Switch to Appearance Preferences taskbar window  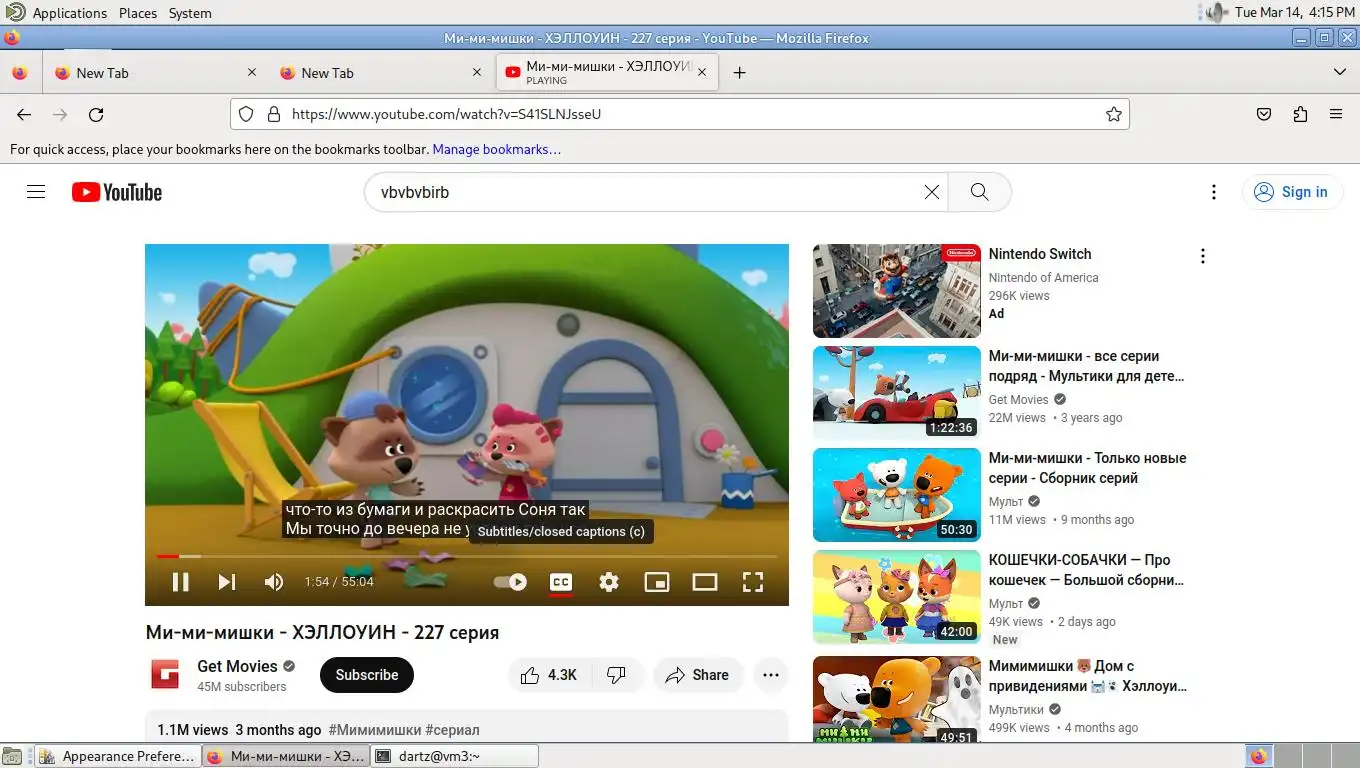[118, 756]
